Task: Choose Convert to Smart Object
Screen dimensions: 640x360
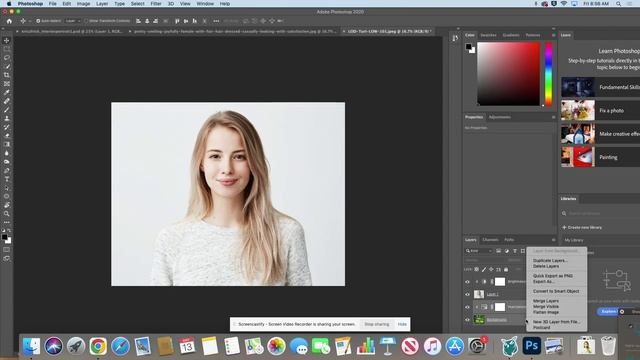Action: tap(556, 291)
